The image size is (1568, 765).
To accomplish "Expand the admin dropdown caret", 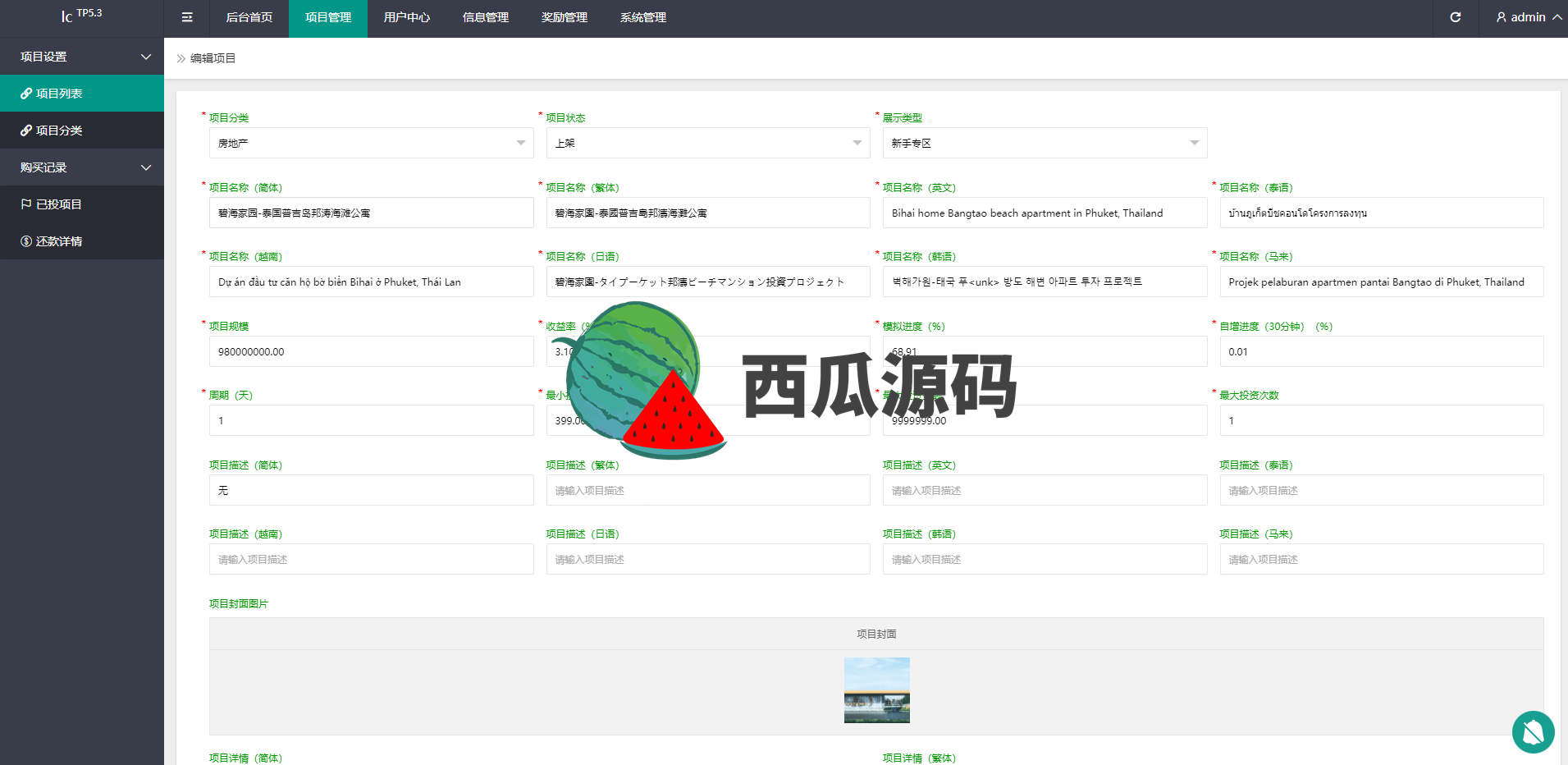I will 1557,17.
